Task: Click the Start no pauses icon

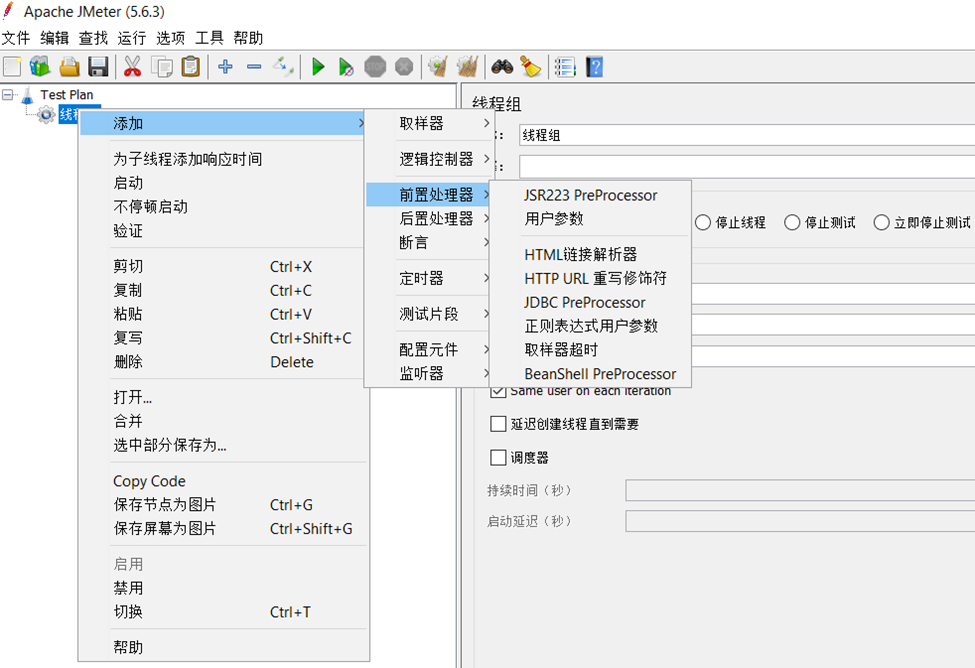Action: [346, 67]
